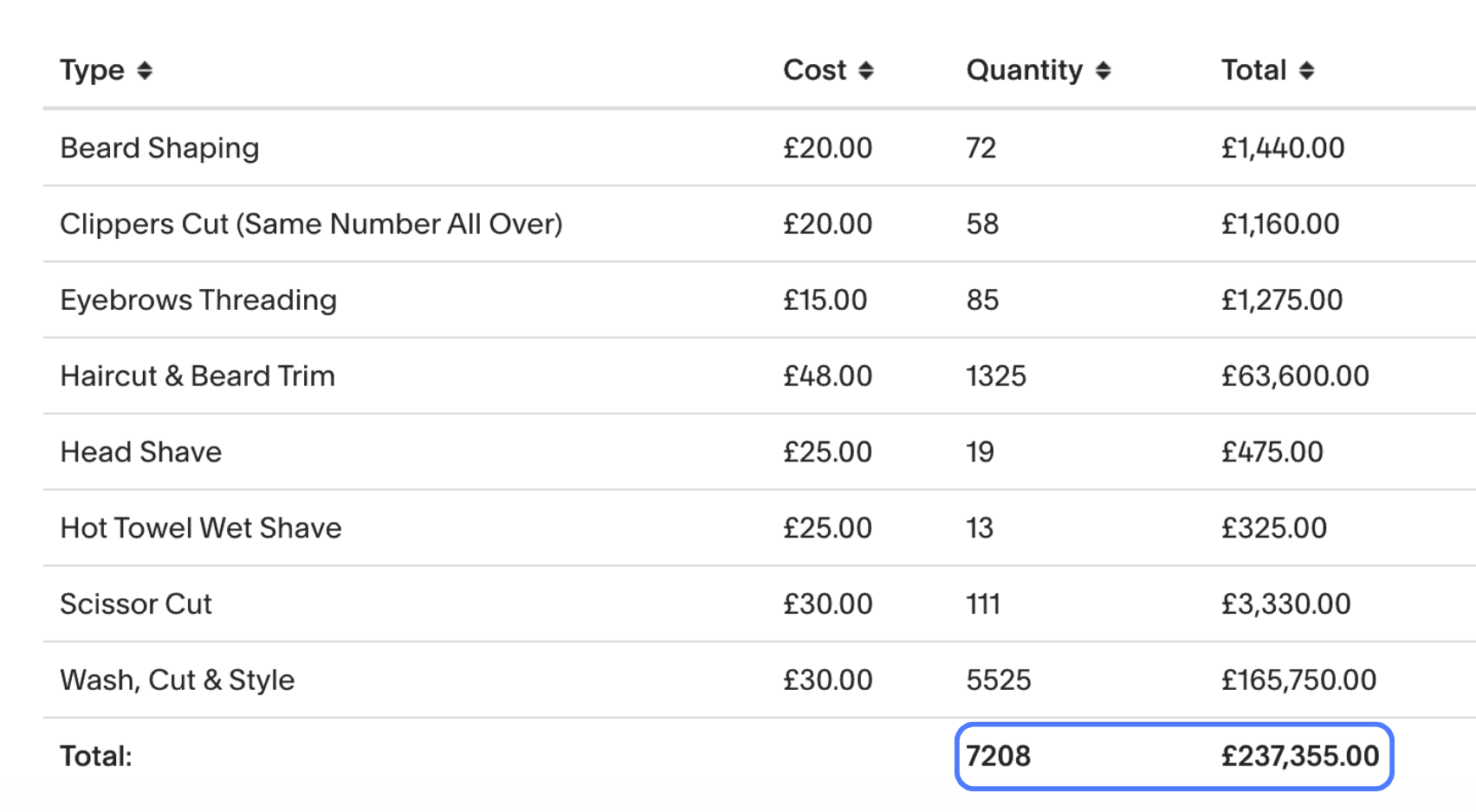
Task: Click the Wash, Cut & Style entry
Action: 177,680
